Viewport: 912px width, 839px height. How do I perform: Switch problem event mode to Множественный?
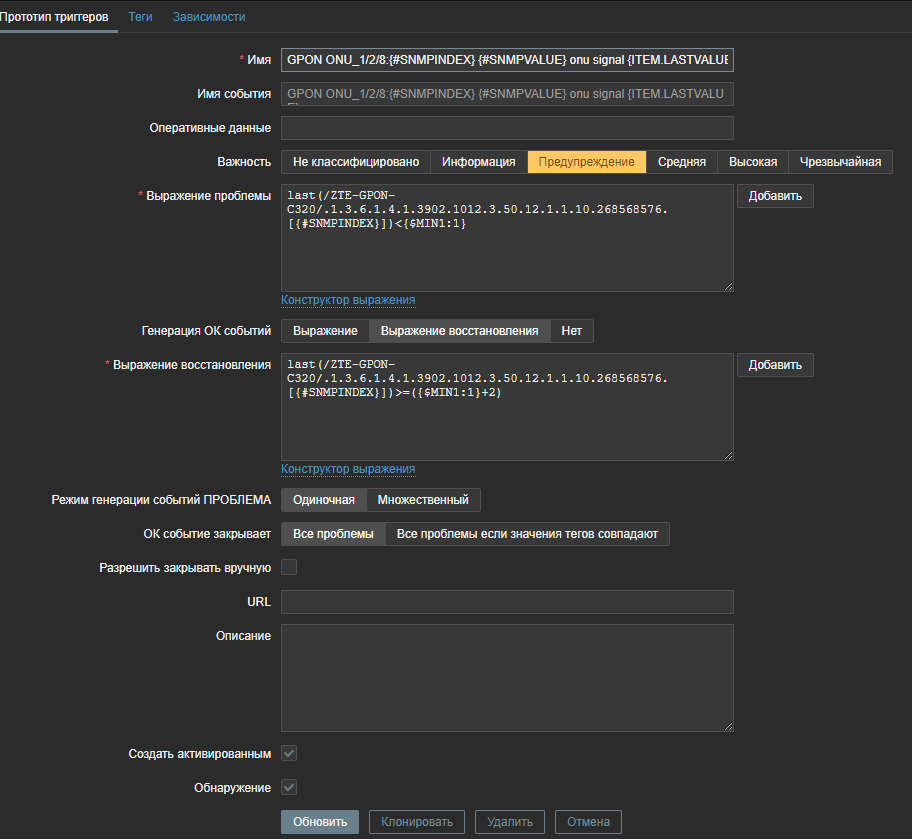click(x=423, y=500)
